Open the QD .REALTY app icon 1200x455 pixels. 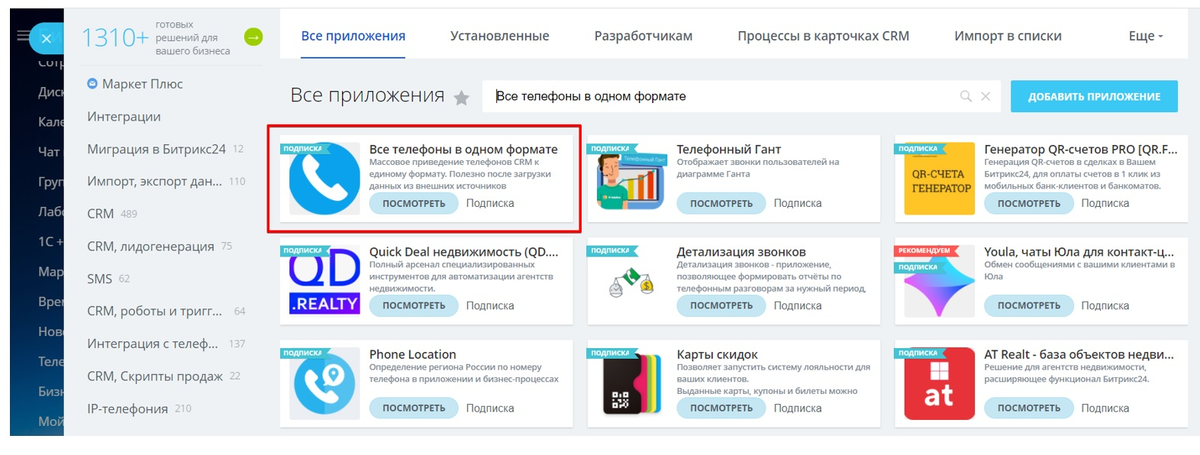coord(325,281)
